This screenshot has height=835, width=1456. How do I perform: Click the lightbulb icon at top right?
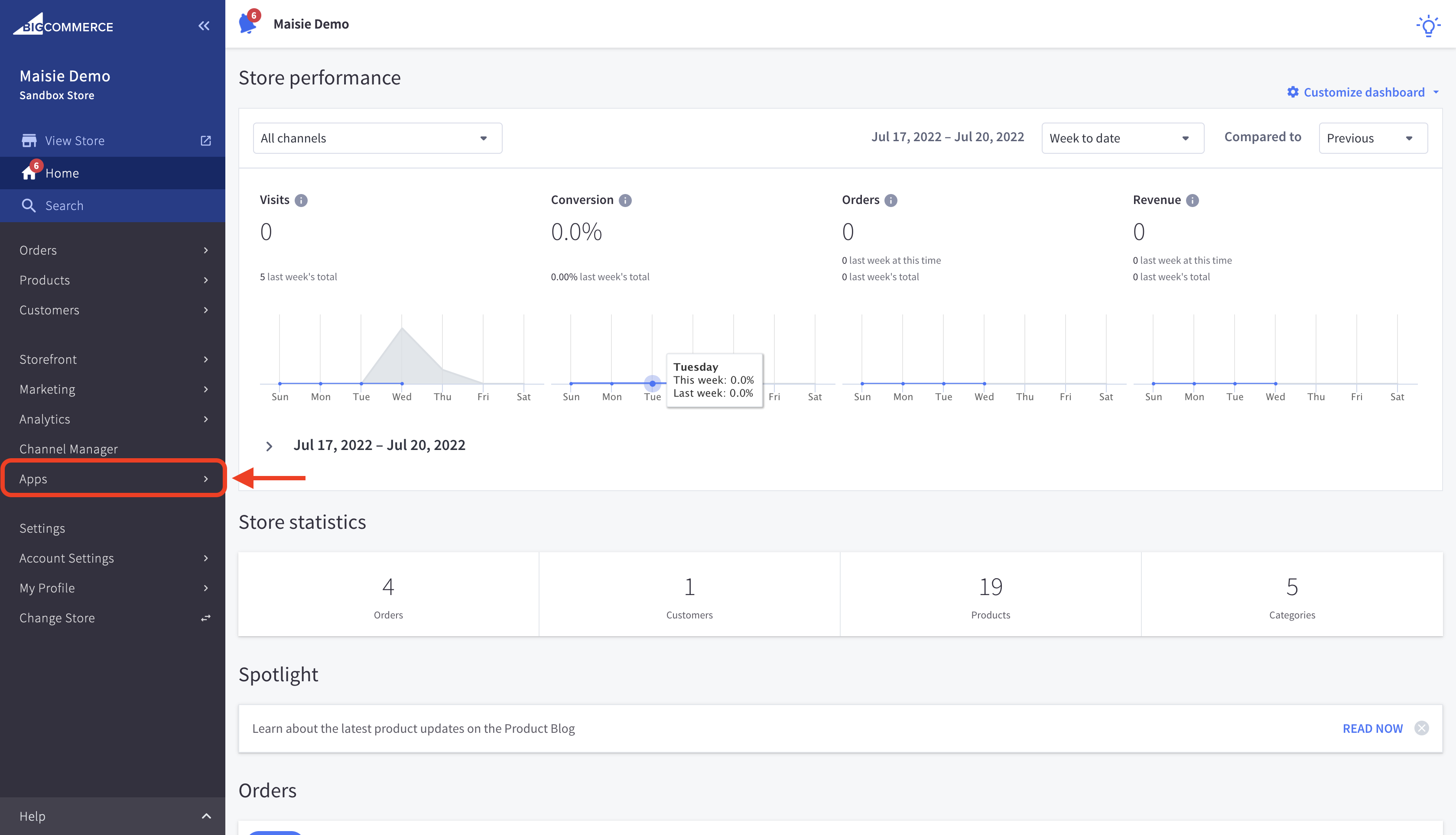point(1428,26)
